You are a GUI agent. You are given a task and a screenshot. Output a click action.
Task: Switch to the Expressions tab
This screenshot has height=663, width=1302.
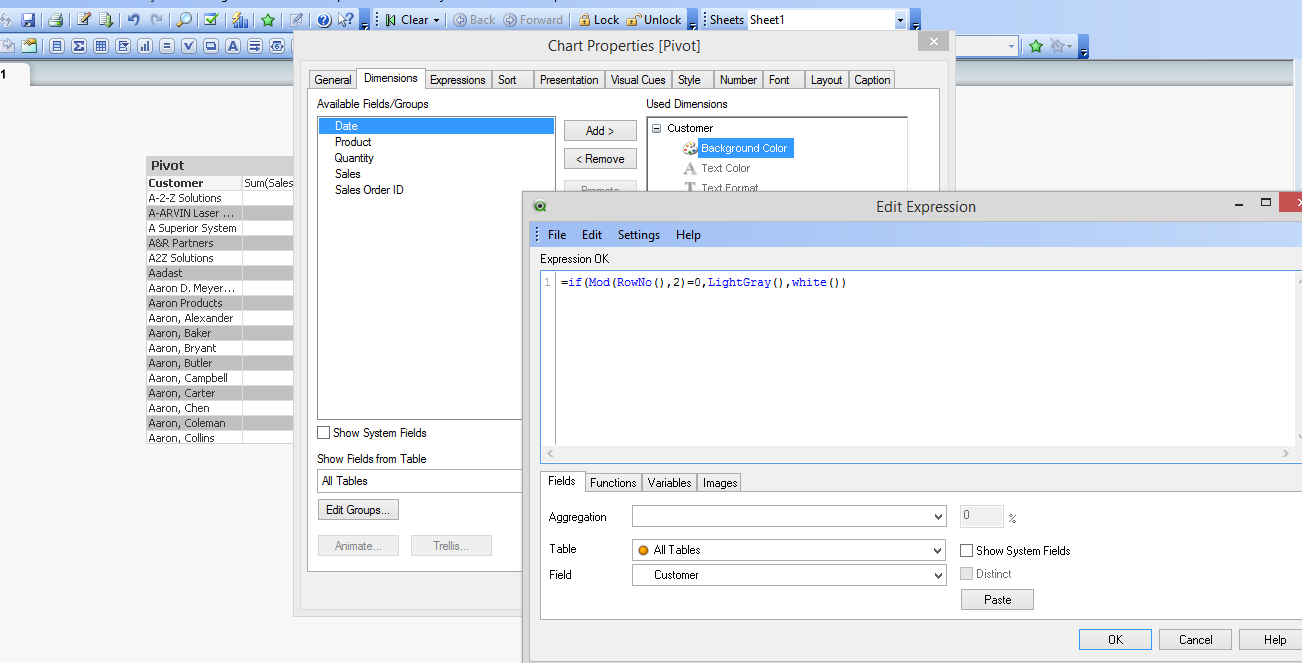point(457,79)
